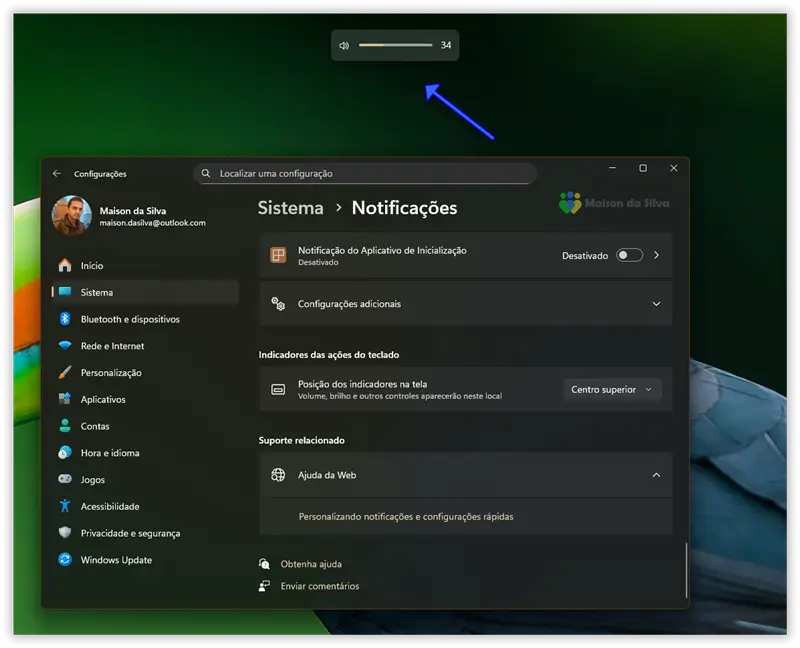
Task: Click the Personalização brush icon
Action: [x=65, y=373]
